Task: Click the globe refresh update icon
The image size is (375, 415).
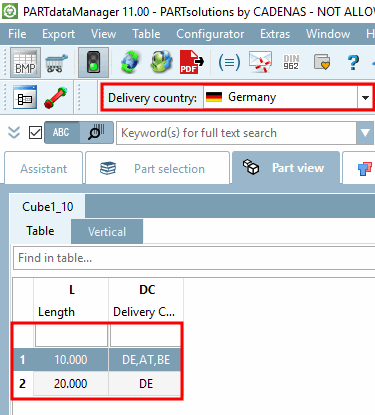Action: (130, 62)
